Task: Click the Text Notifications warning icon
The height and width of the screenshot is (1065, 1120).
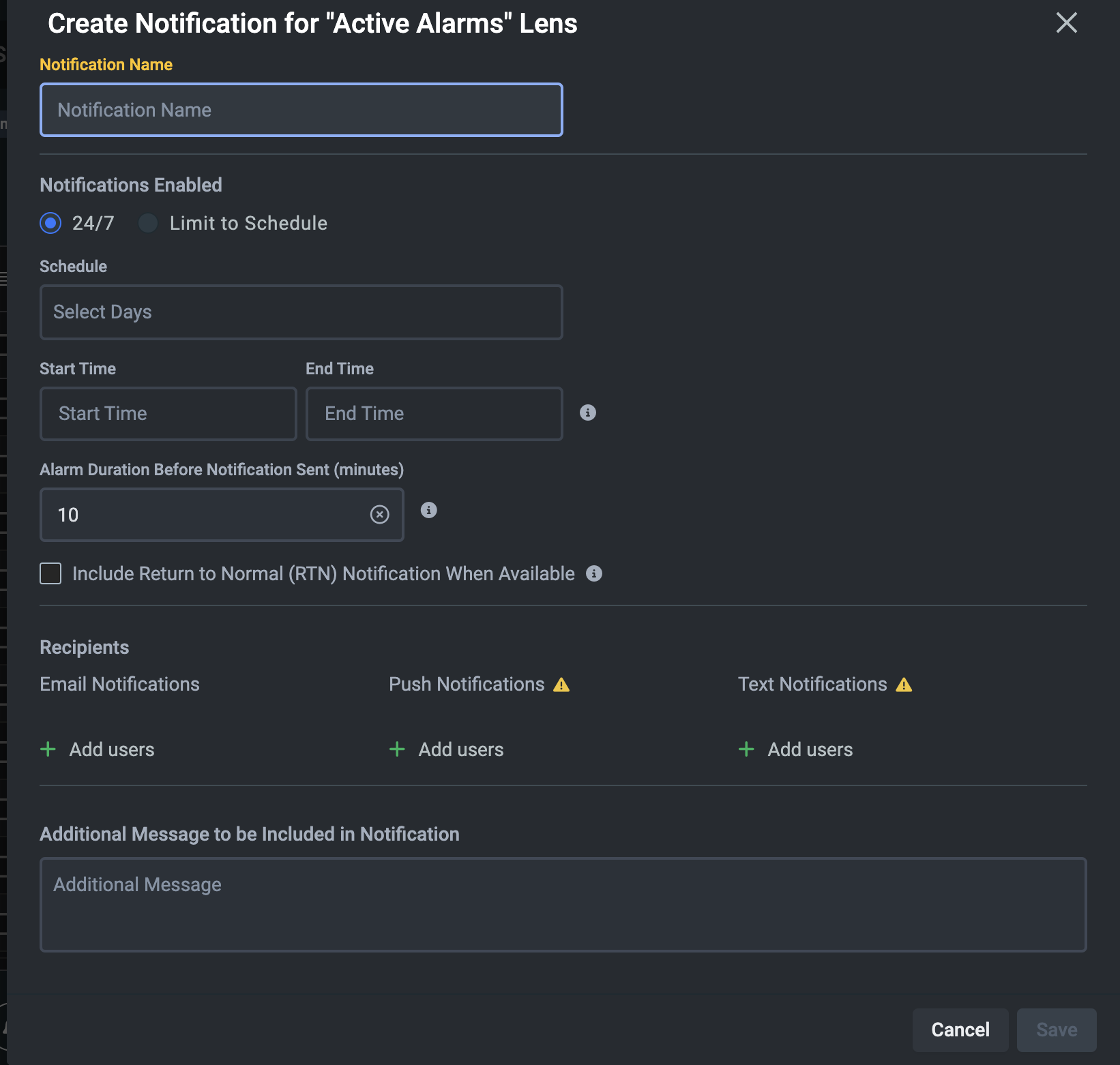Action: (904, 685)
